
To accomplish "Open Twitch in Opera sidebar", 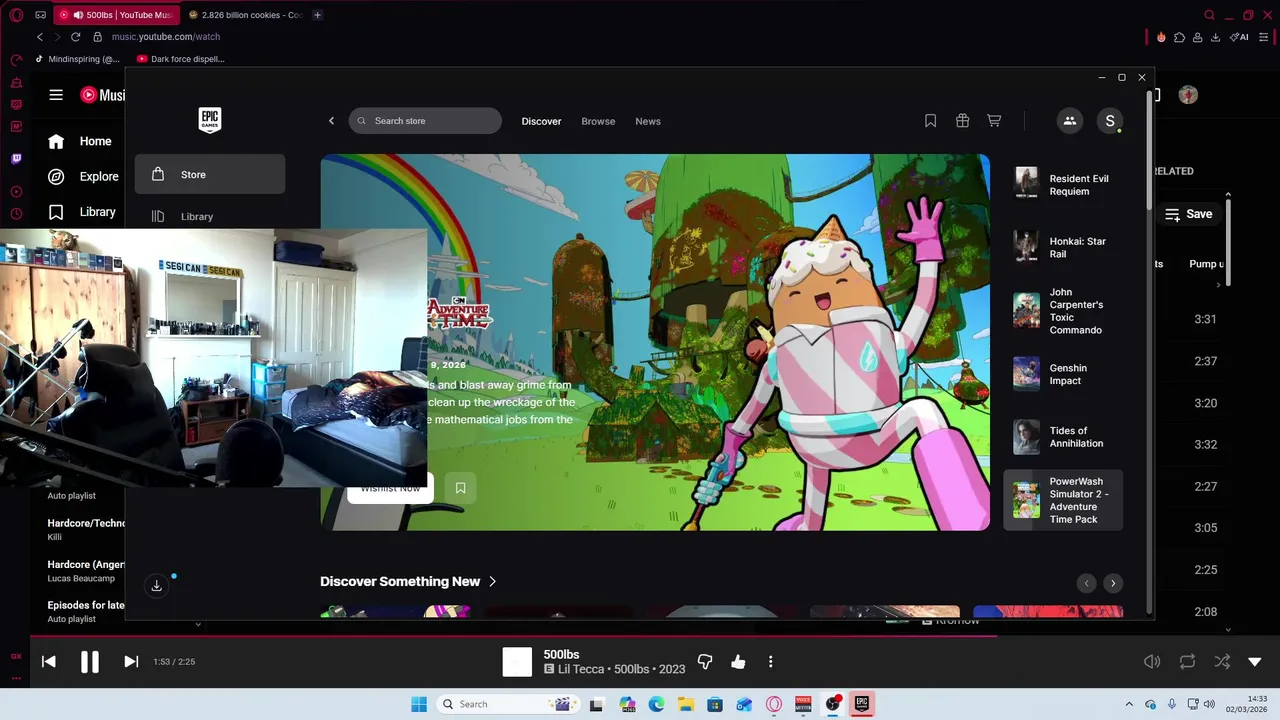I will [16, 159].
